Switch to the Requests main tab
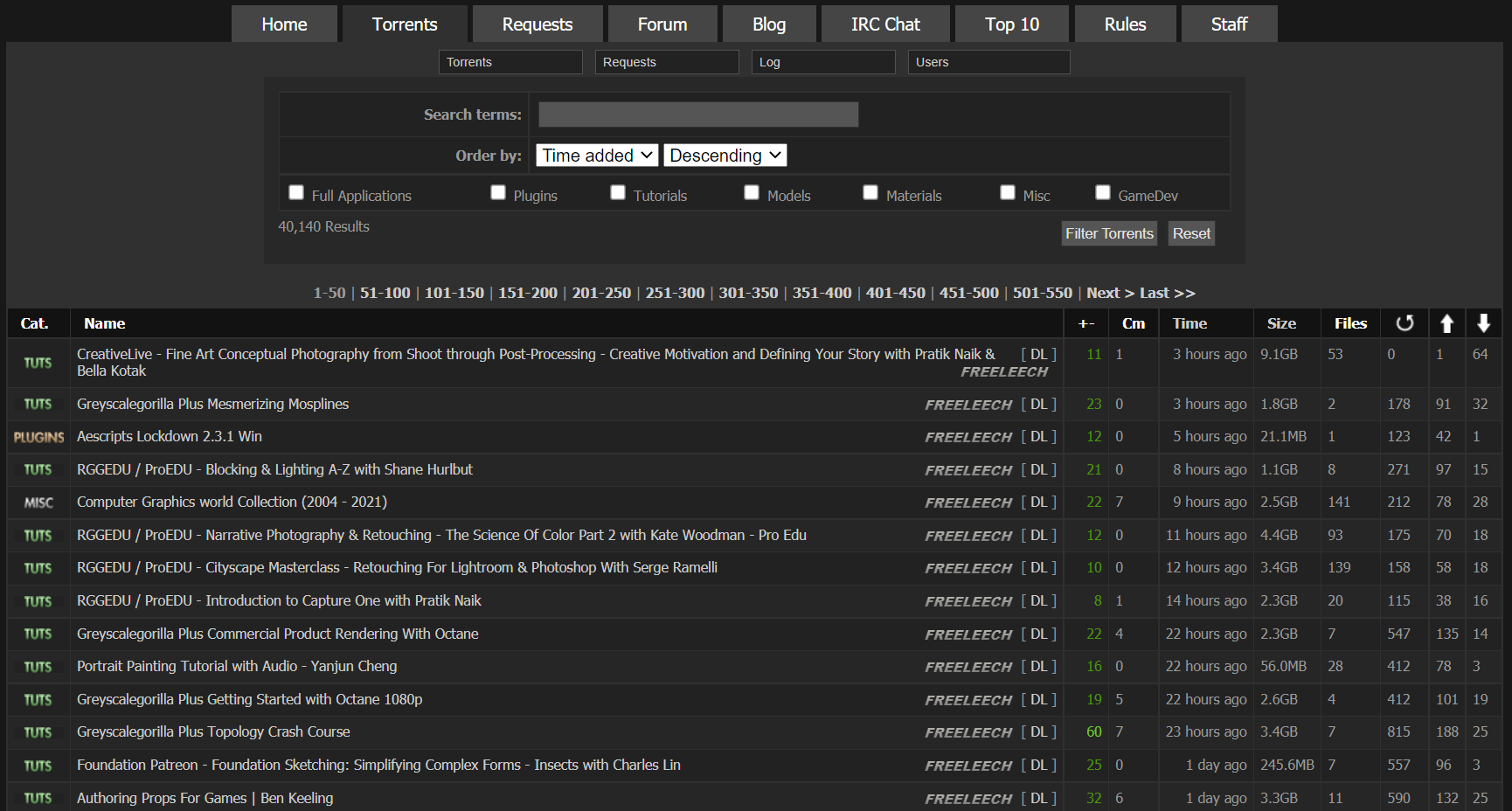1512x811 pixels. pos(538,24)
